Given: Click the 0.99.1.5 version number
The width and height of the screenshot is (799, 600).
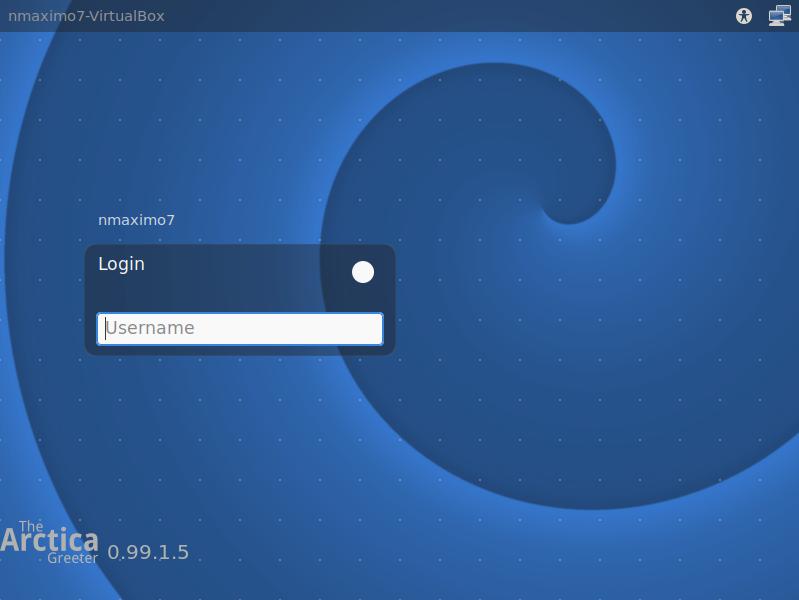Looking at the screenshot, I should 148,552.
